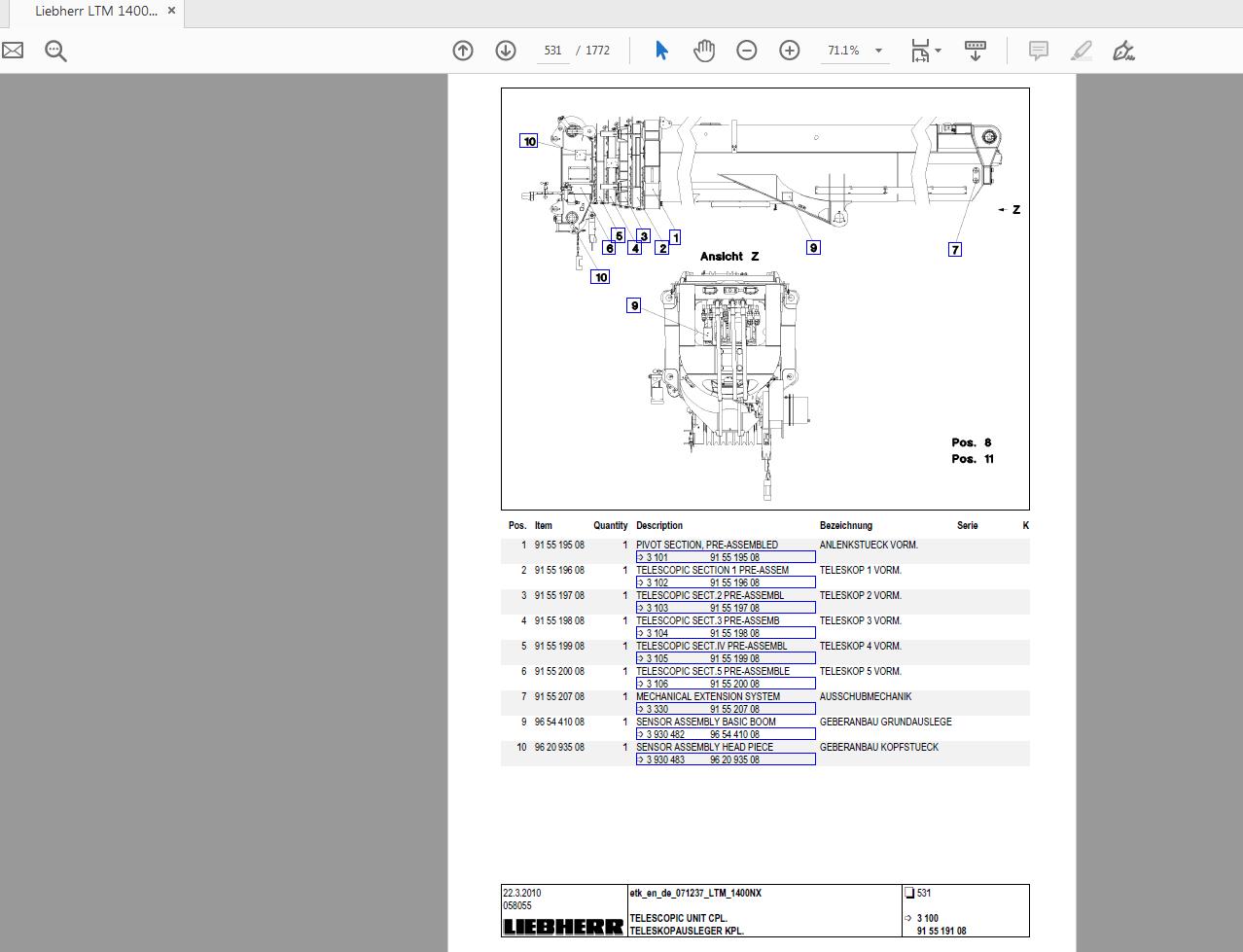The height and width of the screenshot is (952, 1243).
Task: Click the date 22.3.2010 in the footer
Action: (522, 893)
